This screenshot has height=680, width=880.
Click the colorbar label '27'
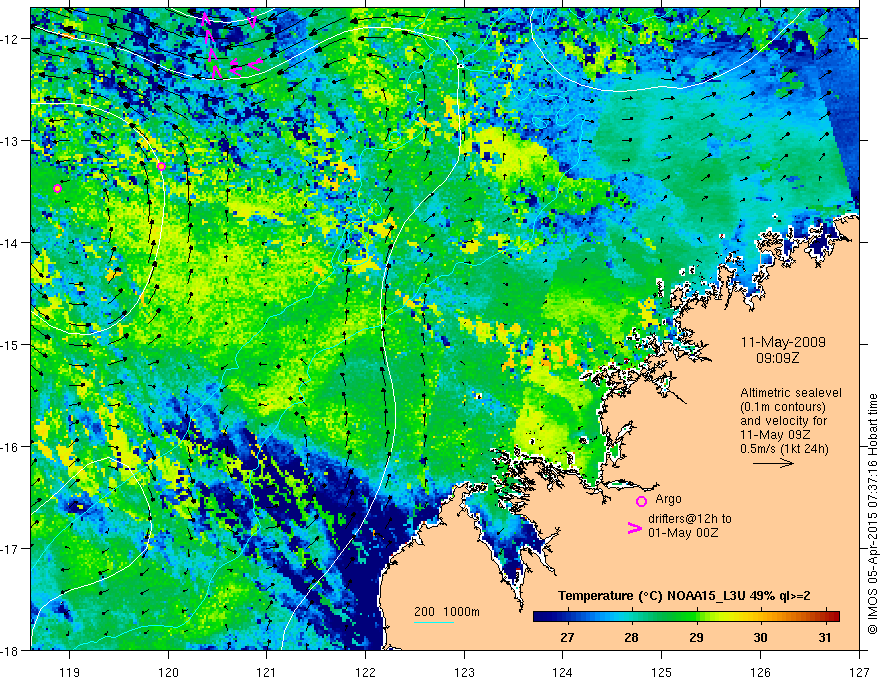click(567, 637)
